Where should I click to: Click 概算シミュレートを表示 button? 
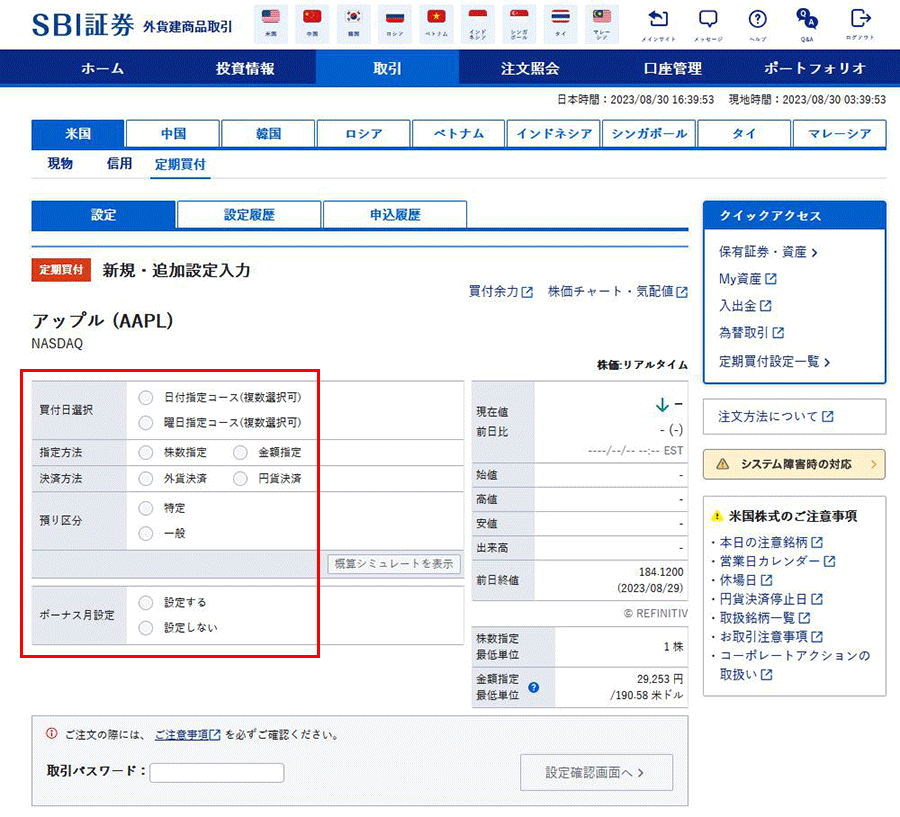click(x=394, y=564)
